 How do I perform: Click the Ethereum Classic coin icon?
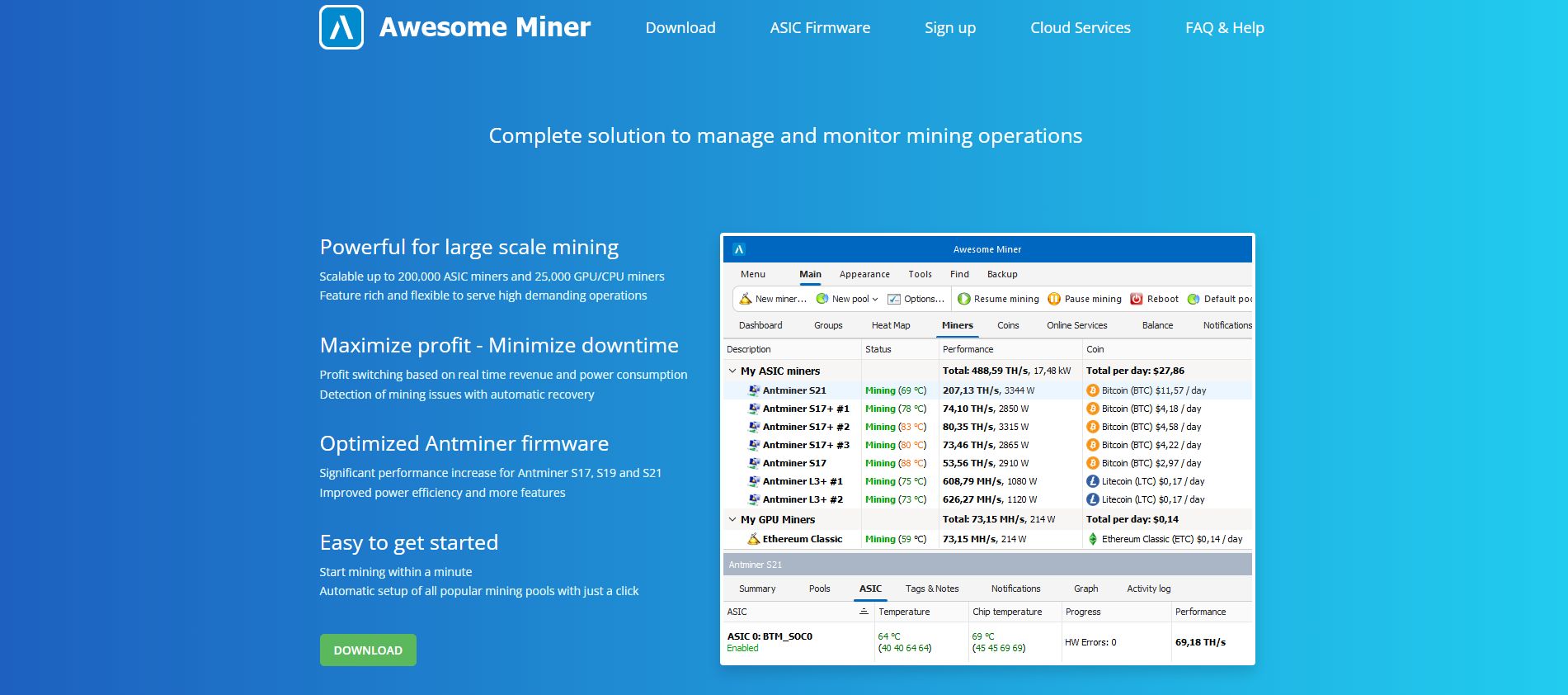tap(1093, 539)
